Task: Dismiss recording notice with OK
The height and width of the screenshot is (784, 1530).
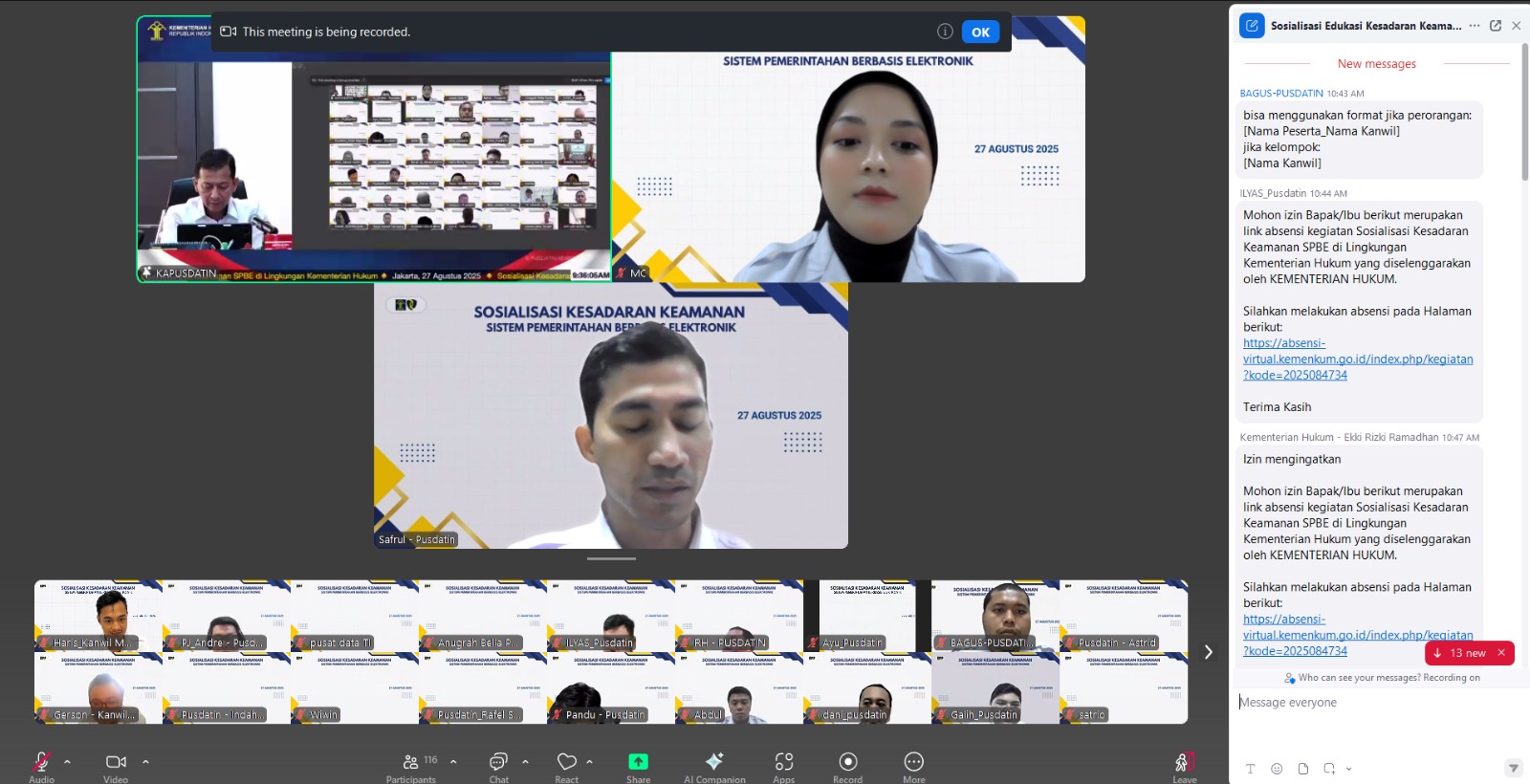Action: [980, 32]
